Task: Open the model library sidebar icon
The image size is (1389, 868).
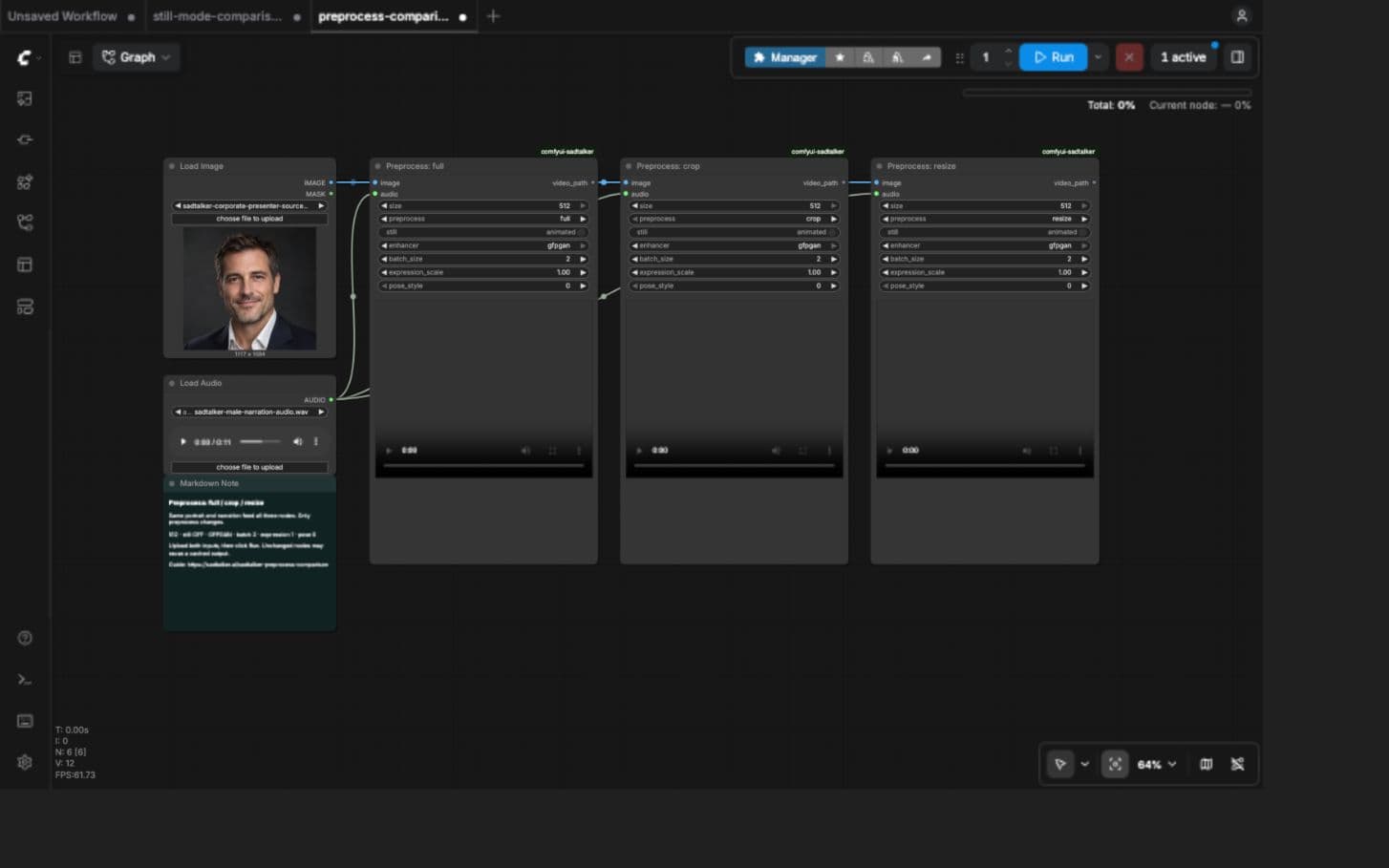Action: click(x=25, y=181)
